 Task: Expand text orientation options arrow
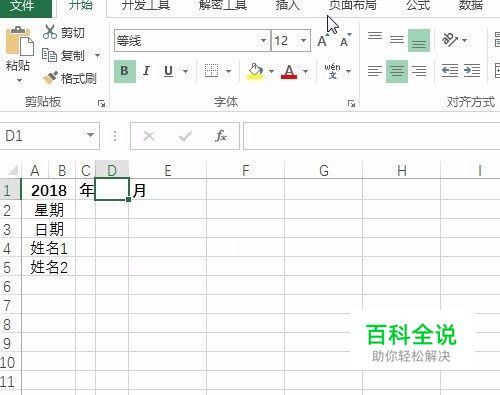465,41
